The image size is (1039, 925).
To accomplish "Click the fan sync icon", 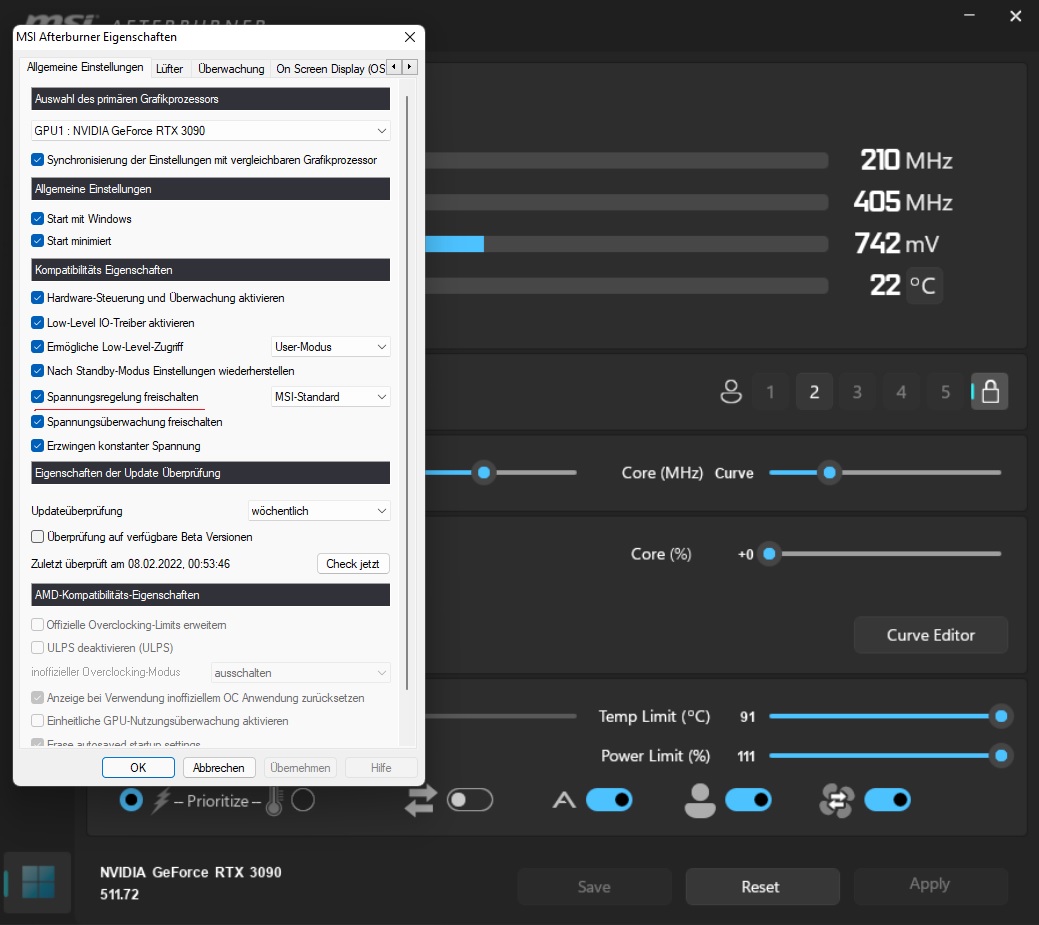I will (x=836, y=800).
